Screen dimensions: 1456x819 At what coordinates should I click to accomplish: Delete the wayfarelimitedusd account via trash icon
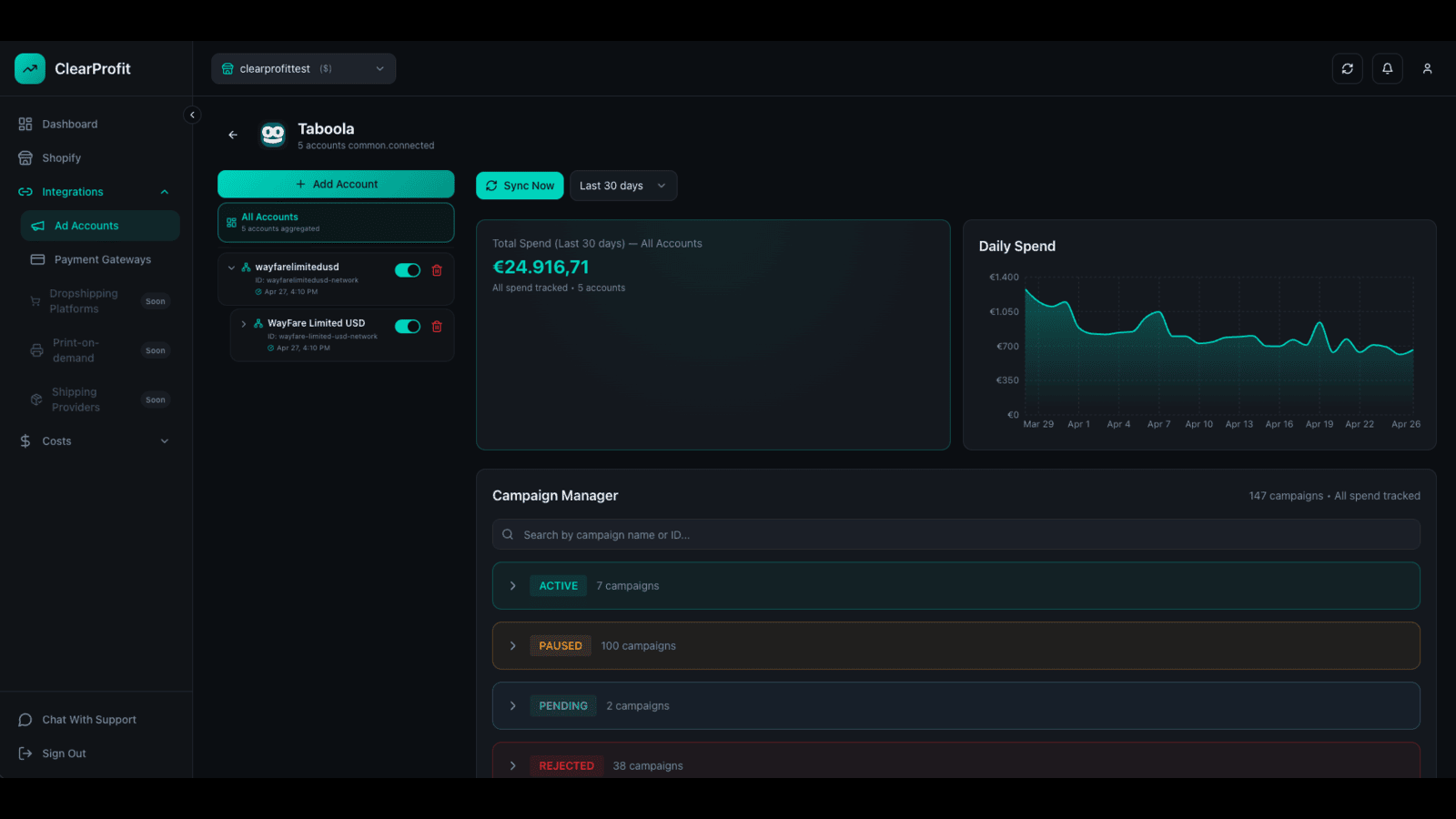pyautogui.click(x=437, y=270)
